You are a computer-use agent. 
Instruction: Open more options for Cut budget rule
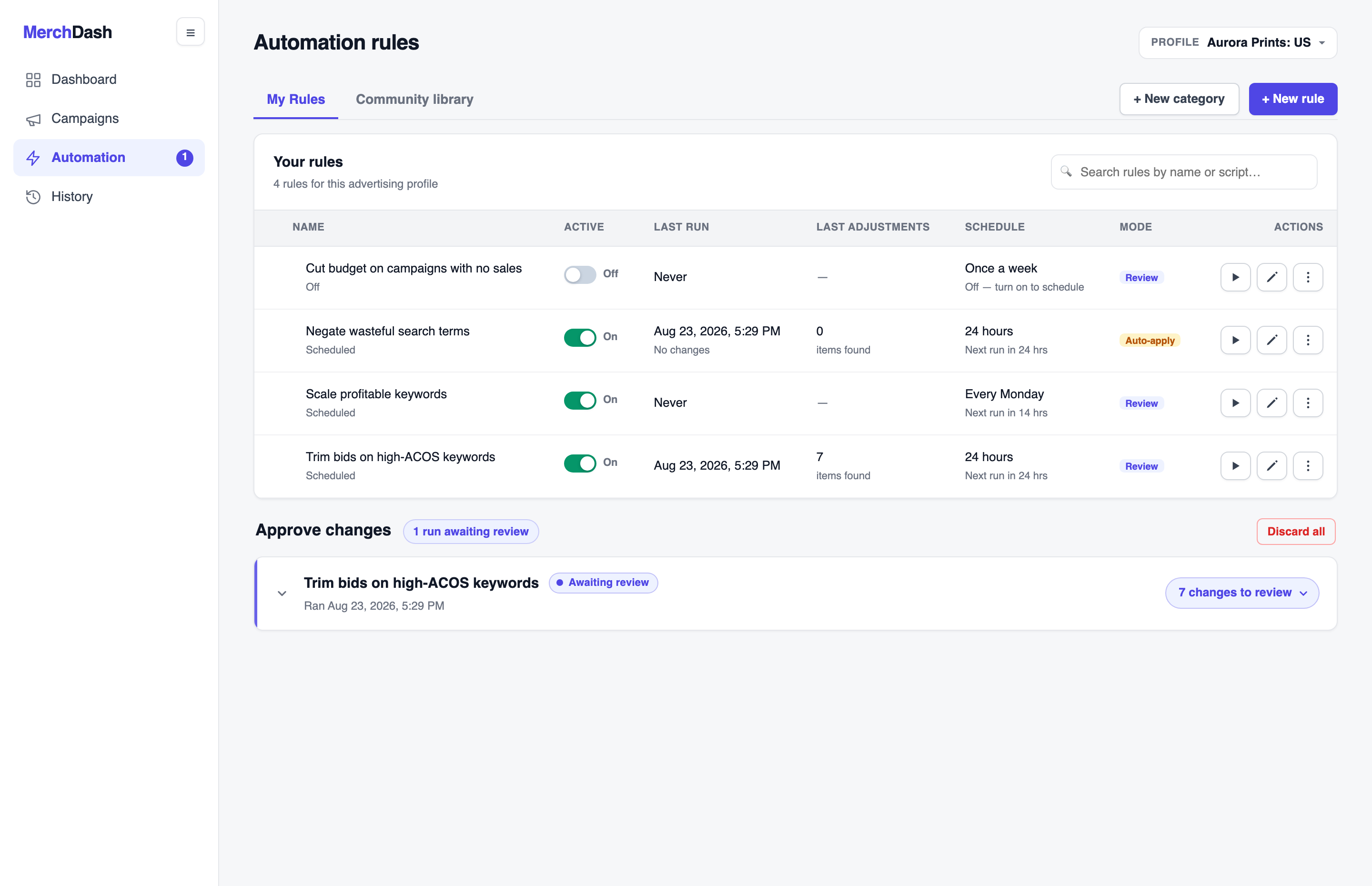click(1308, 277)
